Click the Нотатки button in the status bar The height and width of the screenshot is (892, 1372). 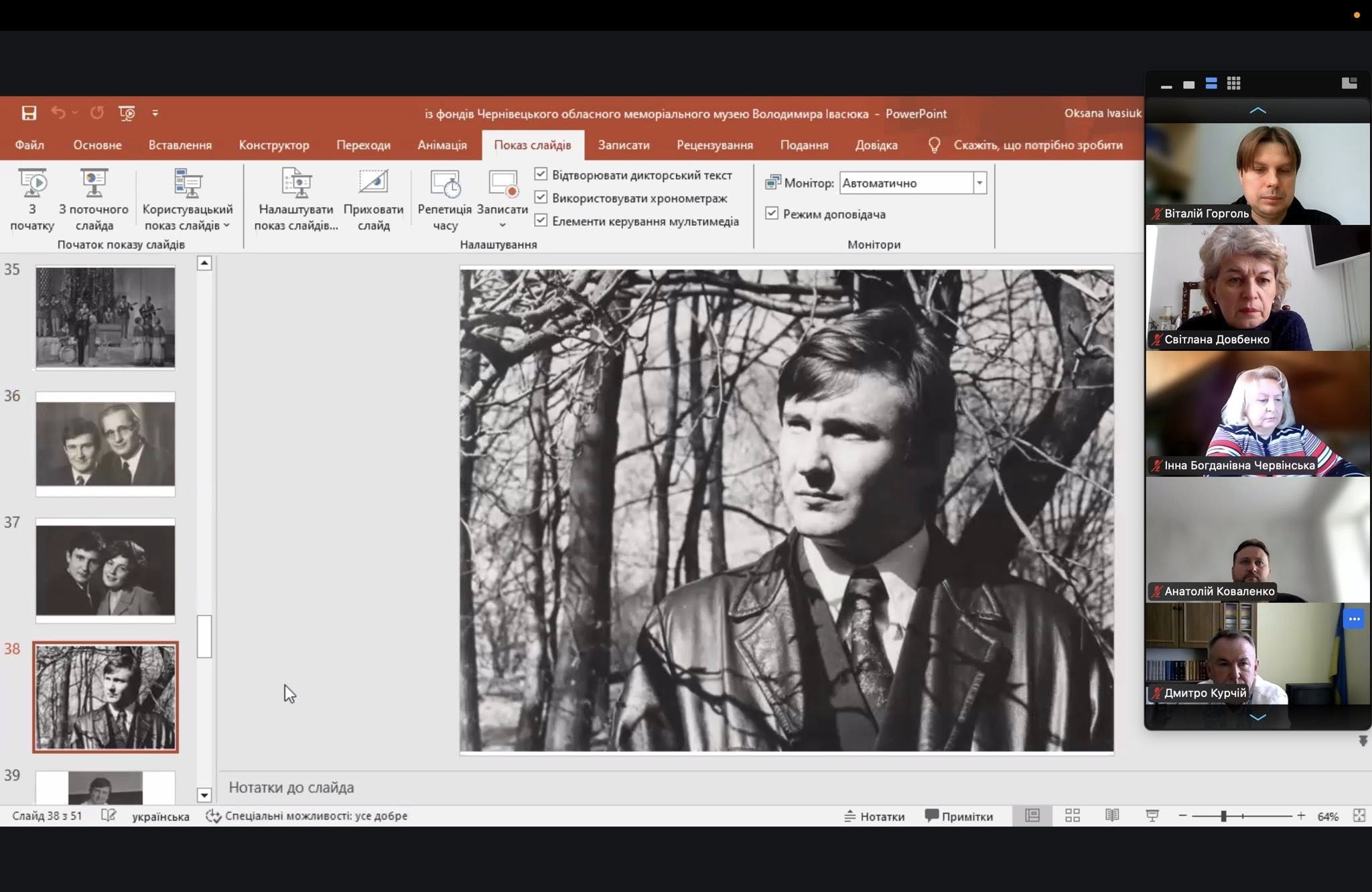pos(874,816)
